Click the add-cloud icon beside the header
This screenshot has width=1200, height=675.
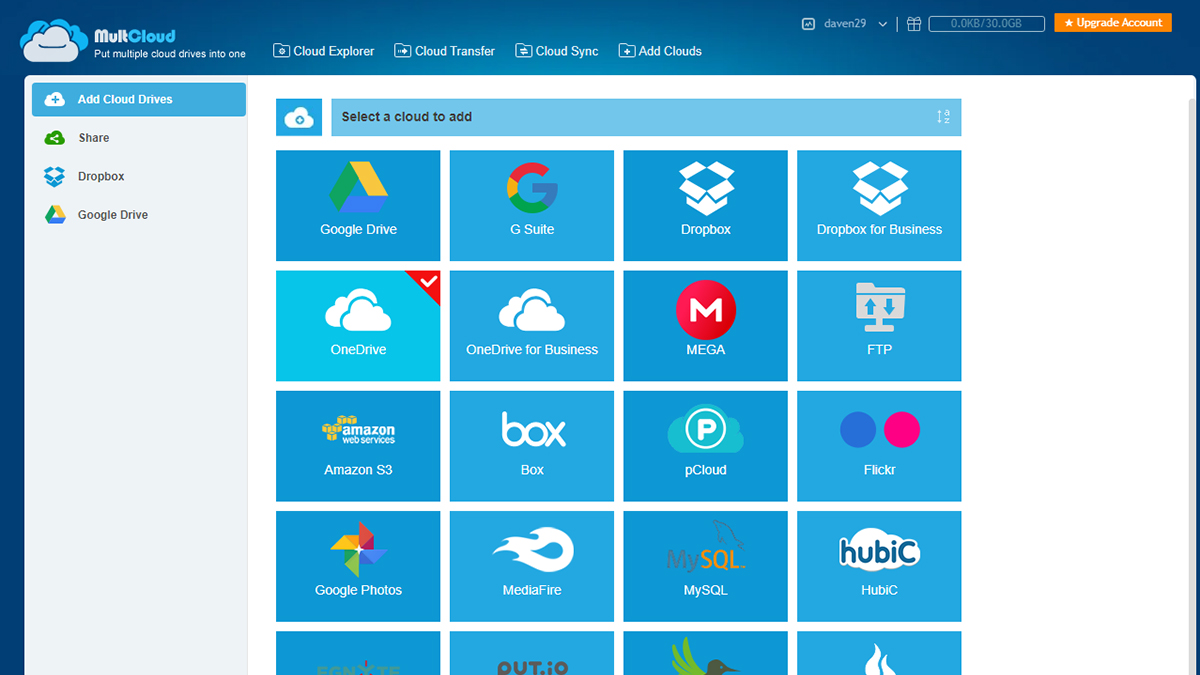click(x=299, y=117)
